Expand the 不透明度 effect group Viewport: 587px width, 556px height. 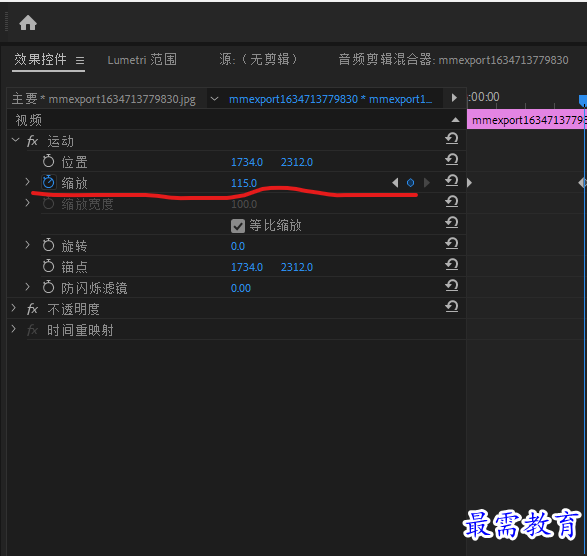tap(13, 308)
